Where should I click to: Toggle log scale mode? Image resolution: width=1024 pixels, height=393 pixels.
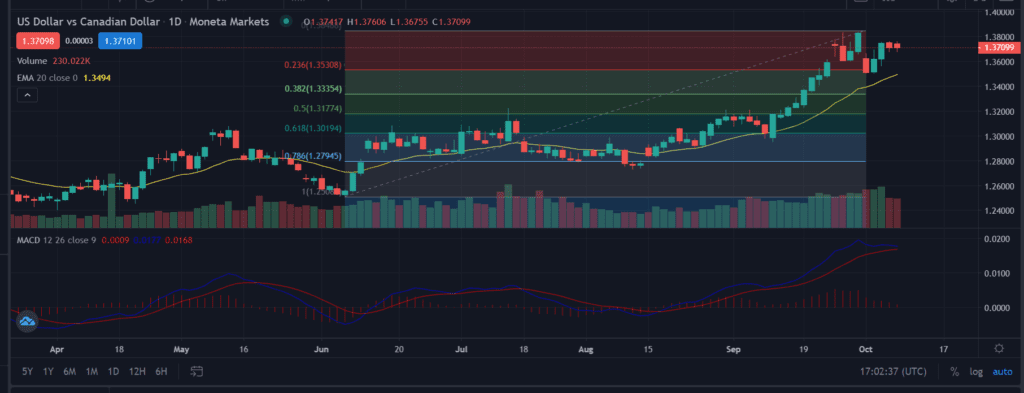click(x=976, y=371)
